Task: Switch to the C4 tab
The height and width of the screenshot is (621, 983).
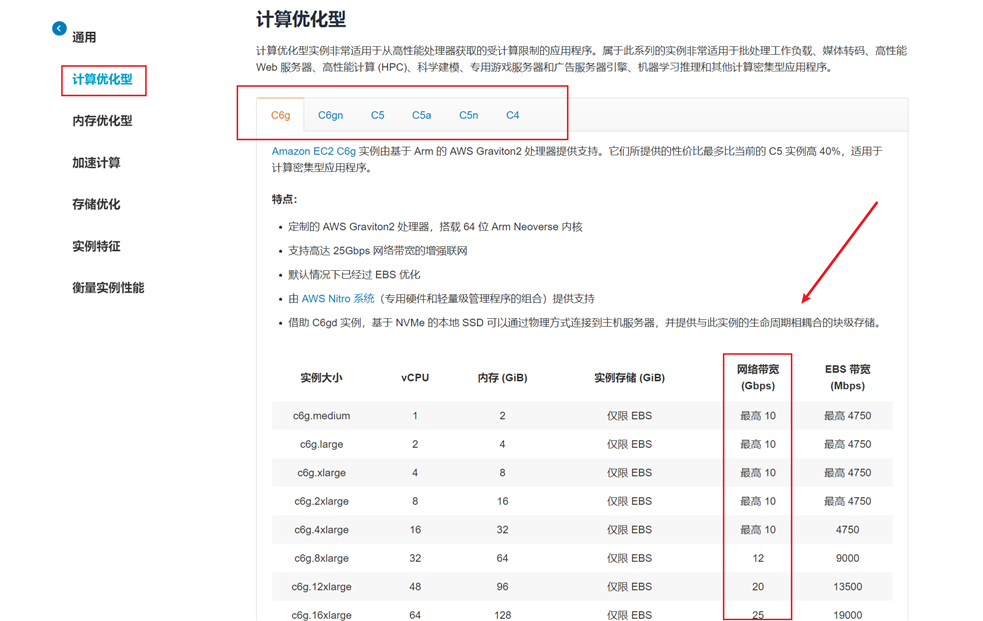Action: [x=512, y=115]
